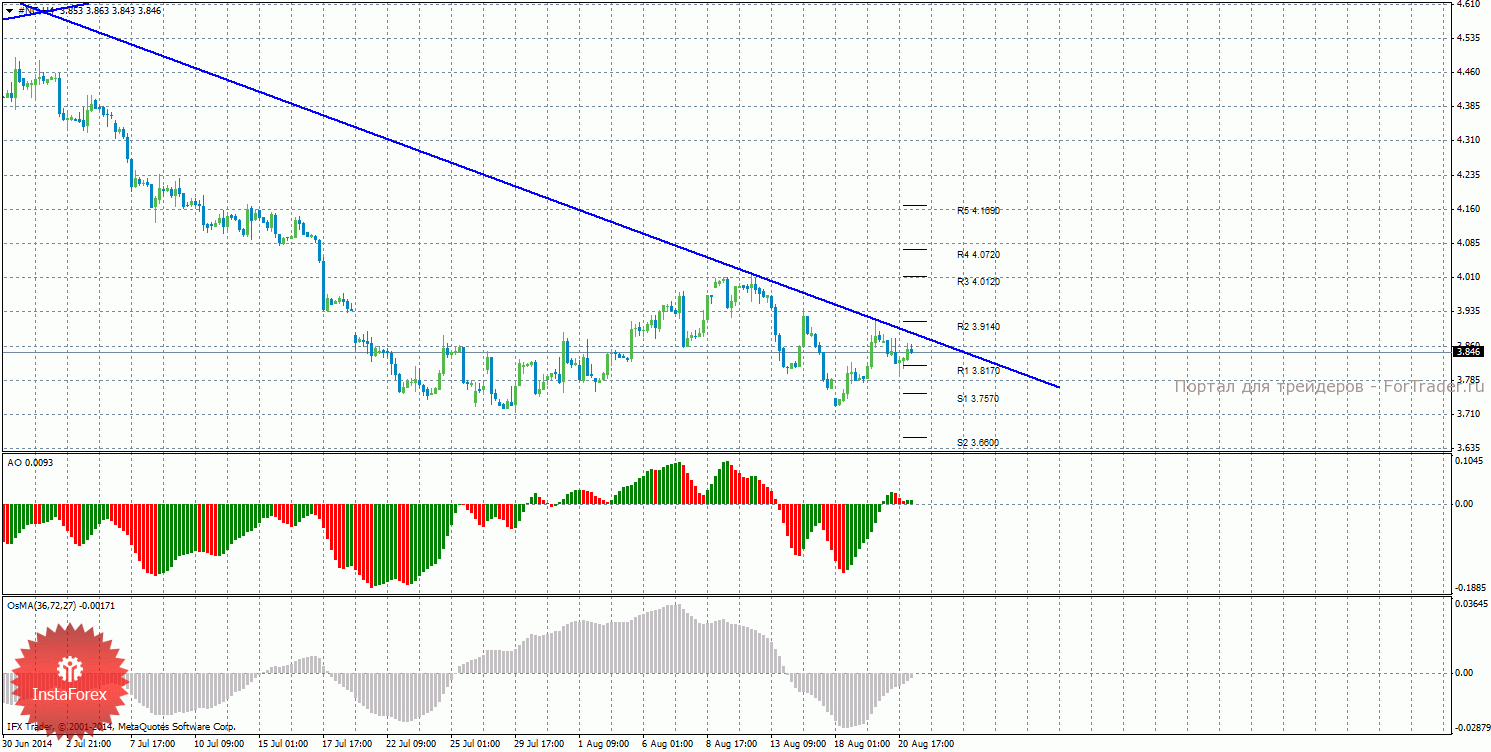Click the 7 Jul 17:00 time label
The height and width of the screenshot is (752, 1491).
(152, 744)
